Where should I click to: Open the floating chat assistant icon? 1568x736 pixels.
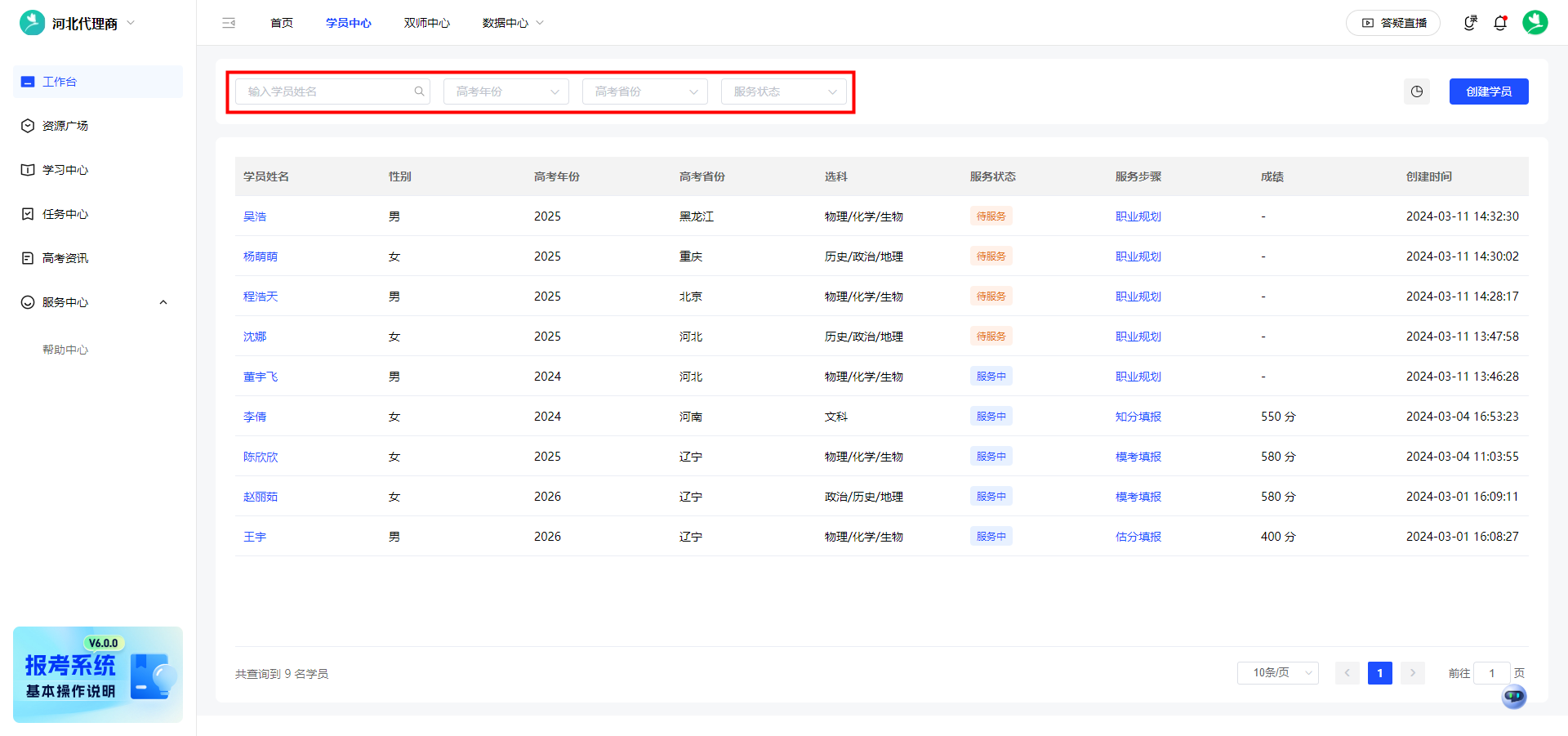click(x=1513, y=697)
